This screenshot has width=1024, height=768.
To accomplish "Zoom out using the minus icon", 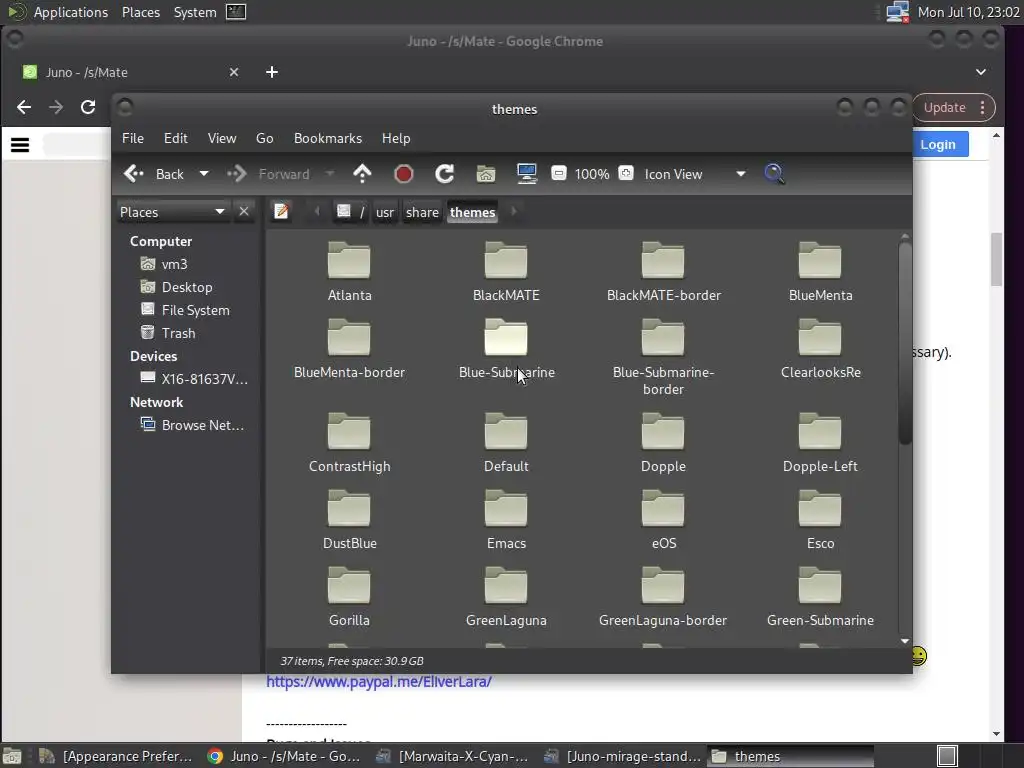I will coord(558,174).
